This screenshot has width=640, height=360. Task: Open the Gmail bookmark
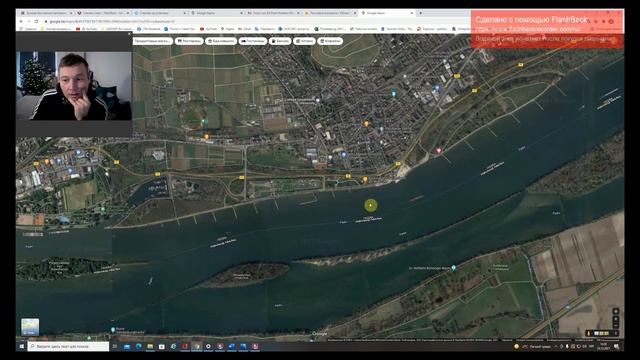click(x=245, y=29)
